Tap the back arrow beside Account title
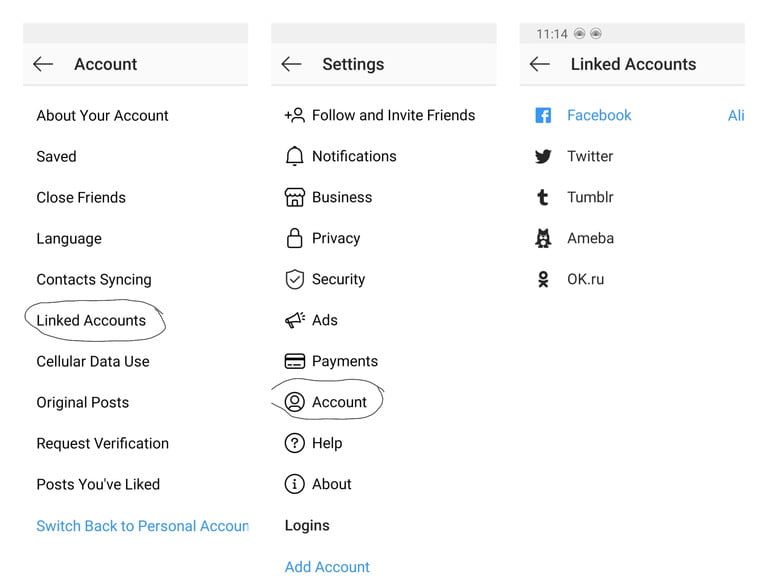Viewport: 768px width, 576px height. coord(43,64)
